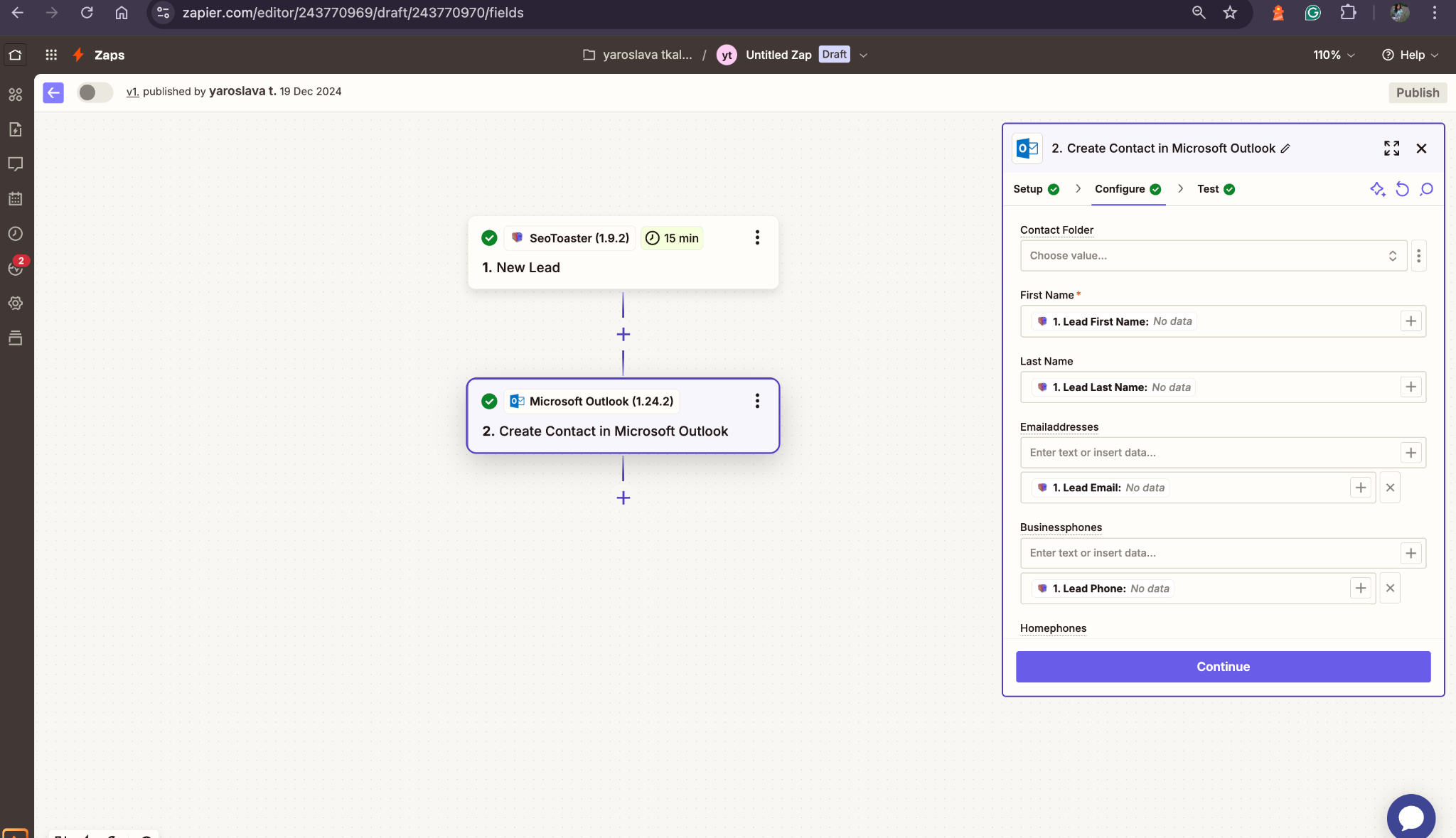Open the v1. version link
Screen dimensions: 1456x838
coord(132,92)
